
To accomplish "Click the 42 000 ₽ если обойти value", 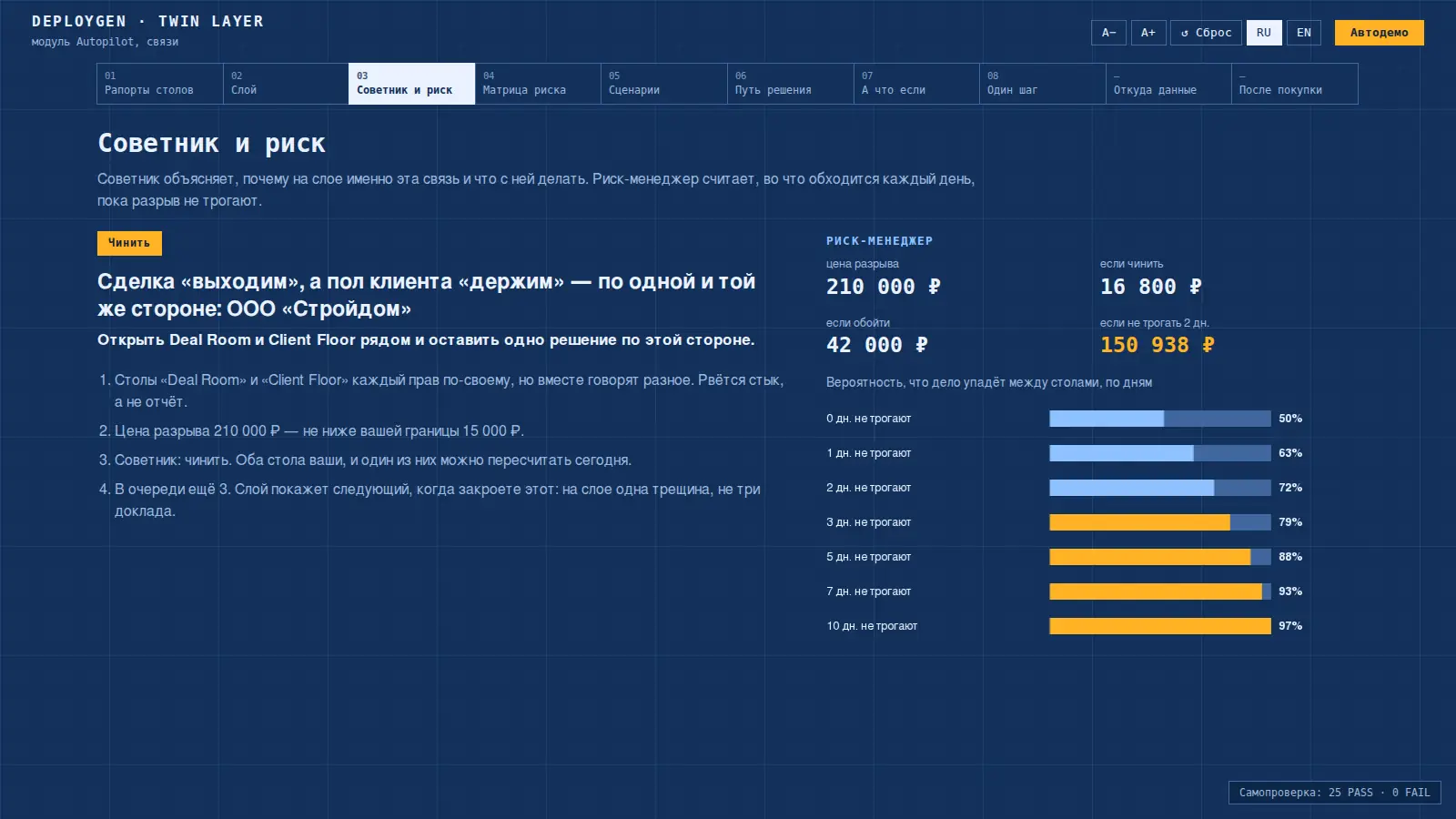I will [877, 345].
